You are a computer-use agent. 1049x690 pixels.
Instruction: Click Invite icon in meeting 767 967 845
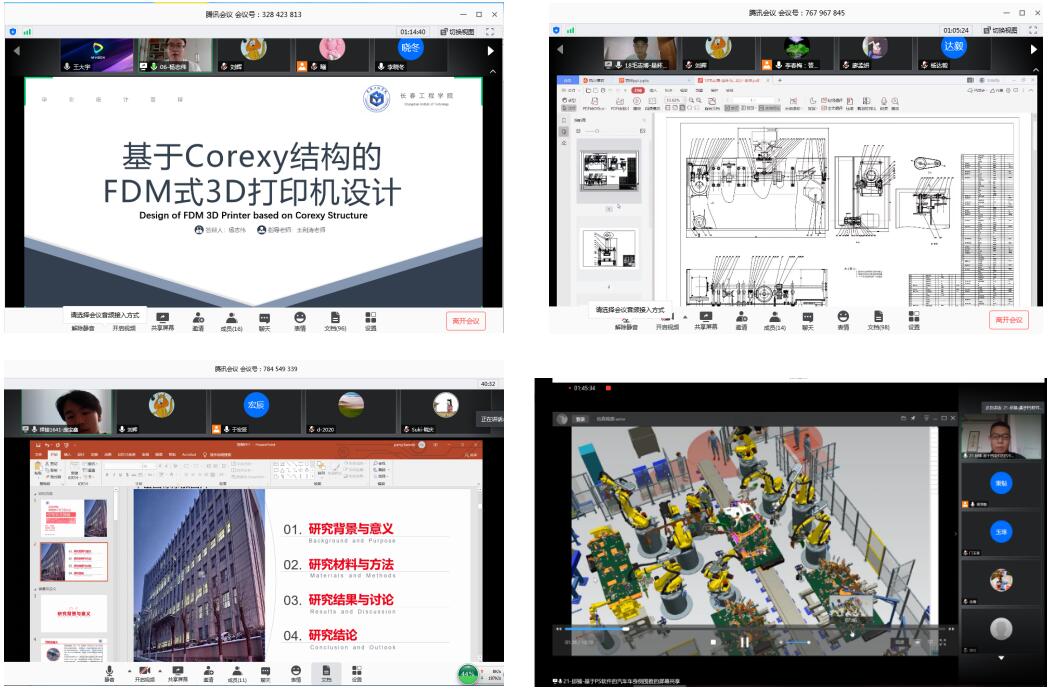click(741, 320)
